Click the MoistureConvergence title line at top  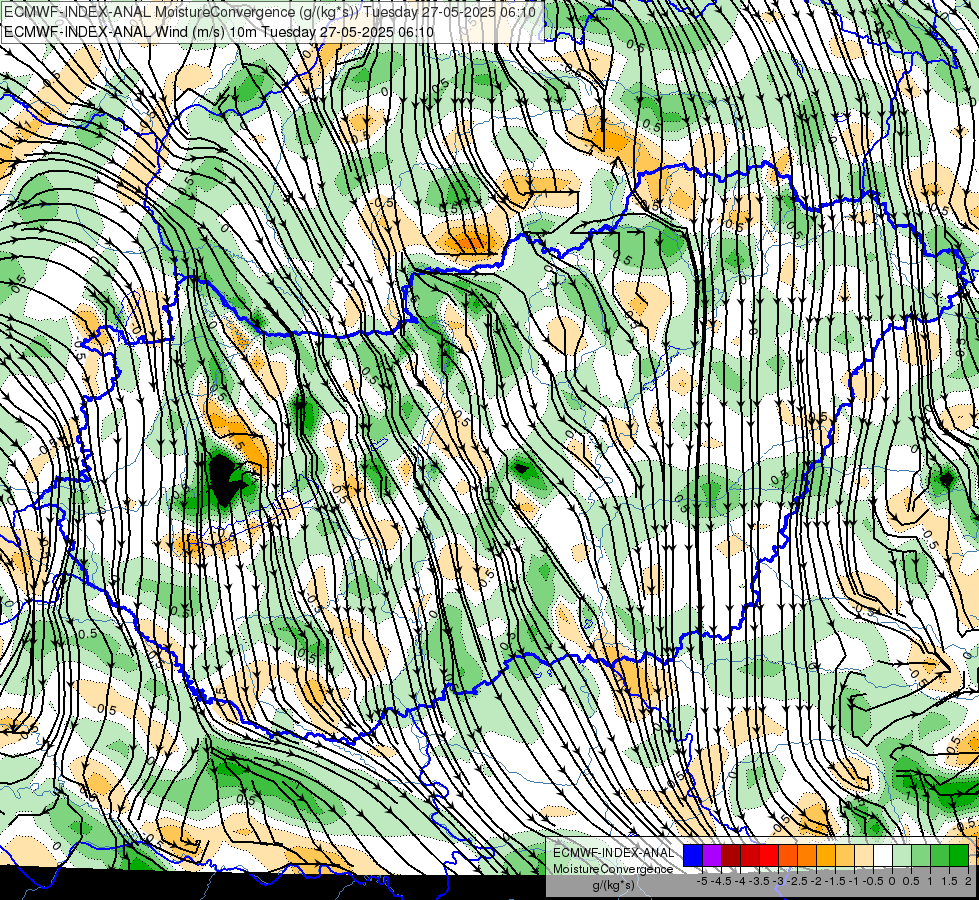coord(270,11)
